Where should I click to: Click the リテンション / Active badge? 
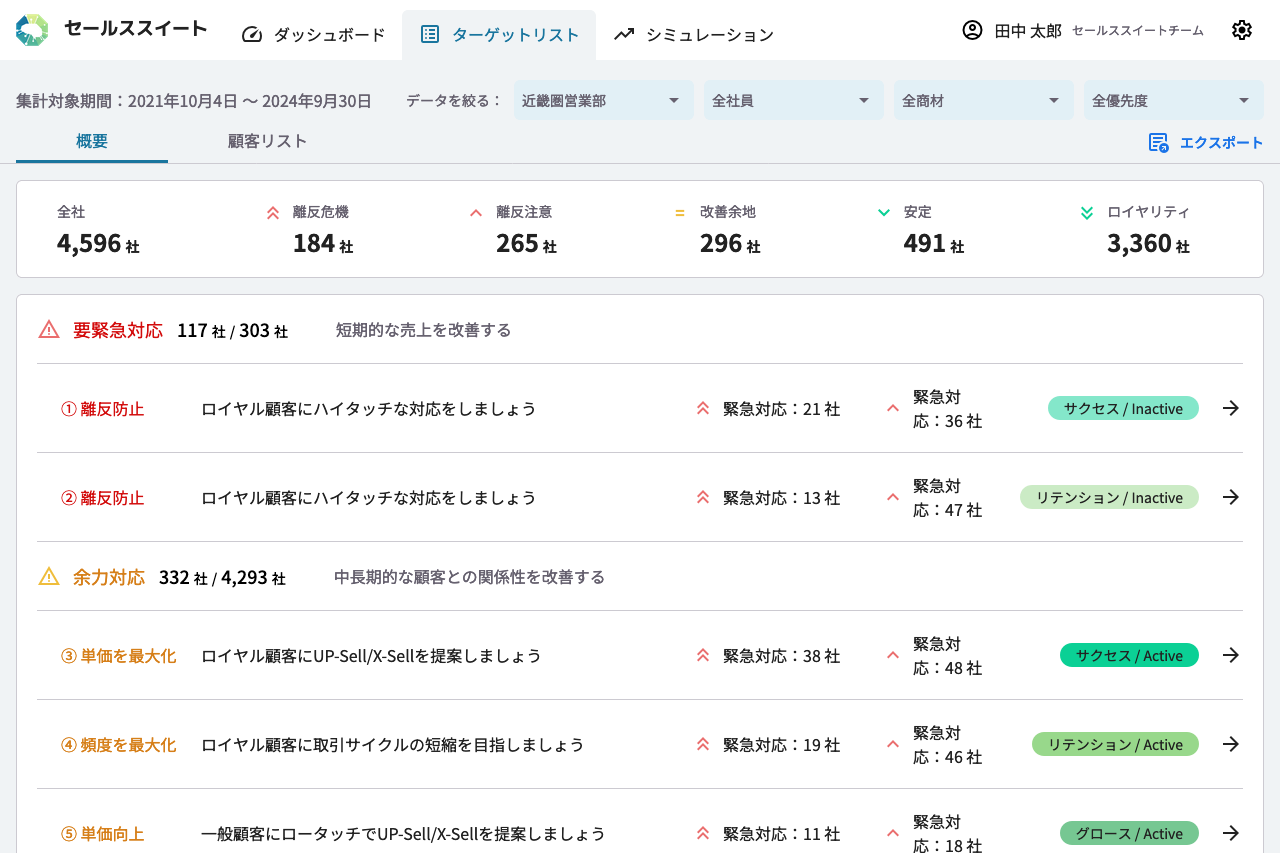(1115, 744)
